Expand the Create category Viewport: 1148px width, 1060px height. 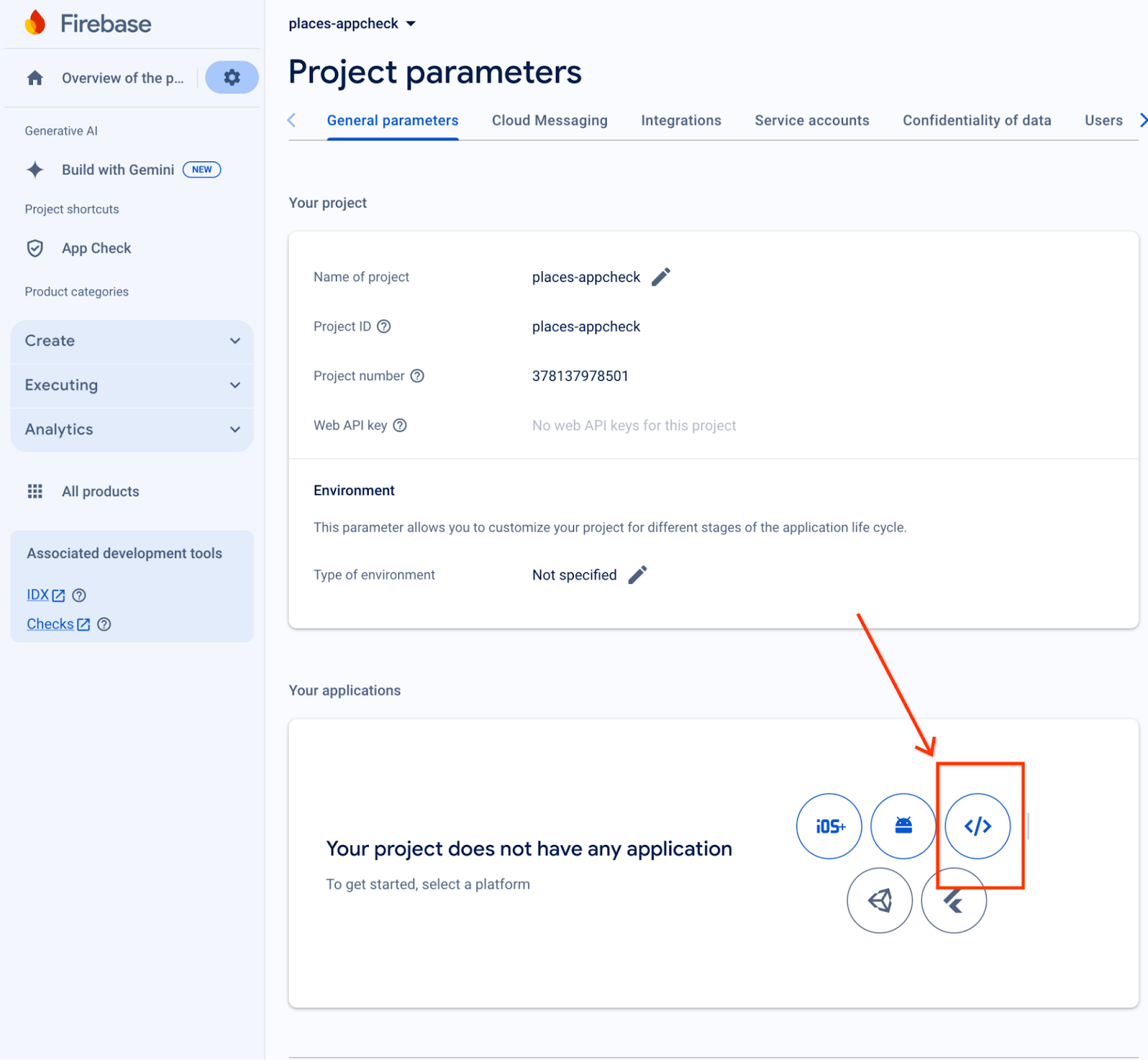click(132, 341)
